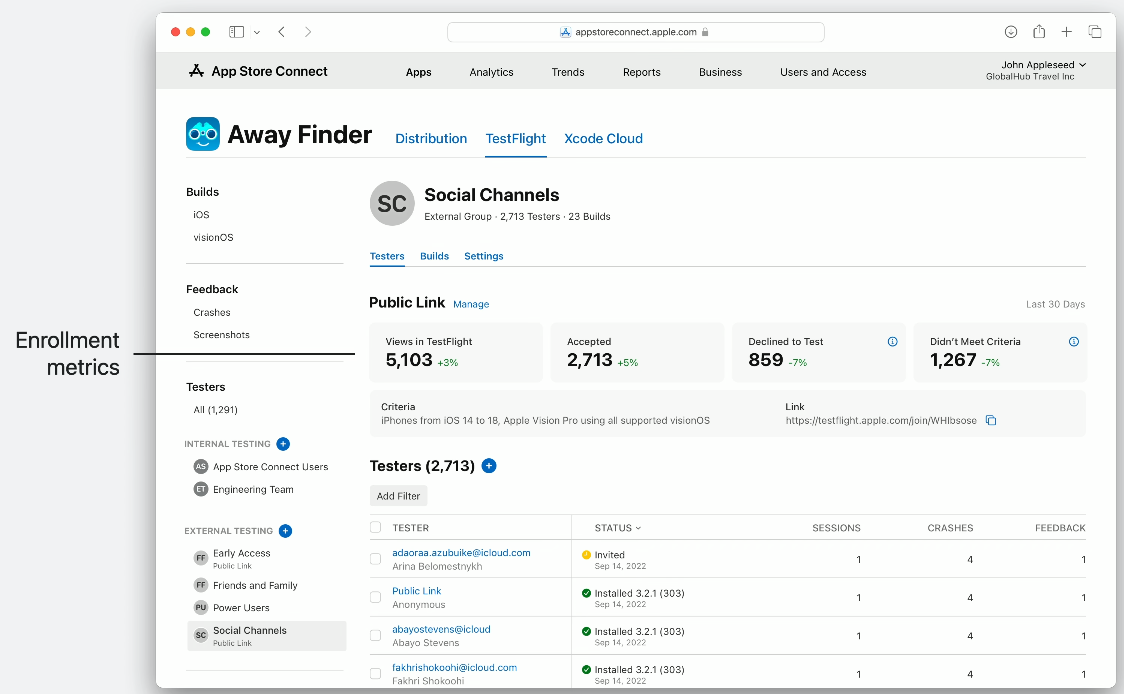Open the Business menu
1124x694 pixels.
[720, 72]
